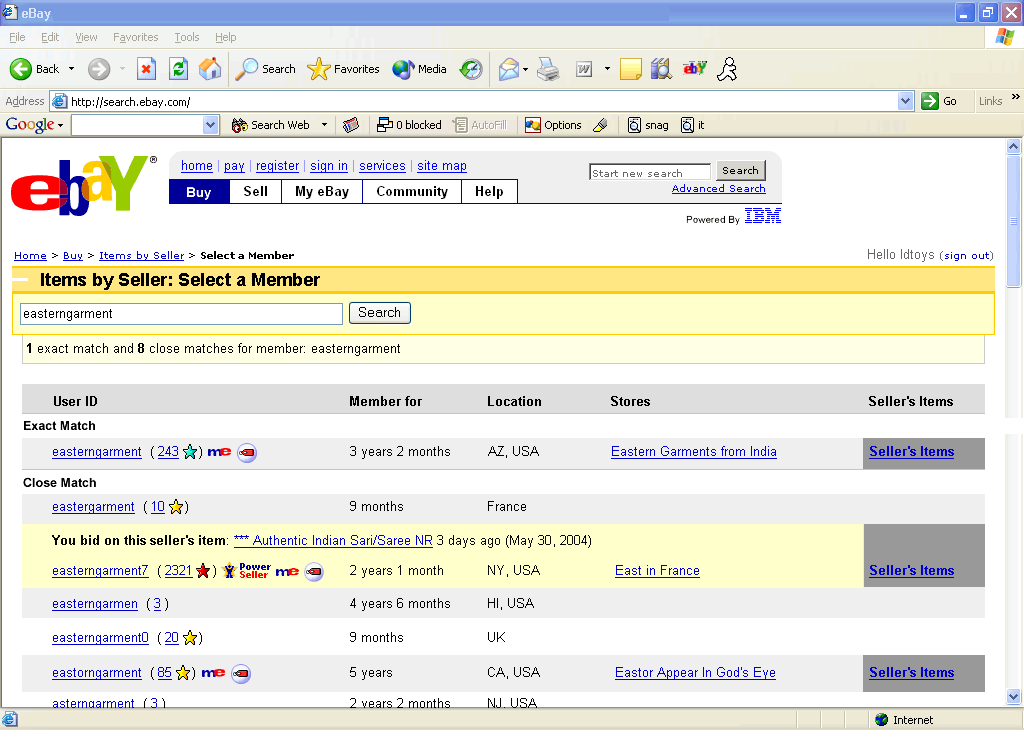
Task: Open the Tools menu
Action: [x=187, y=37]
